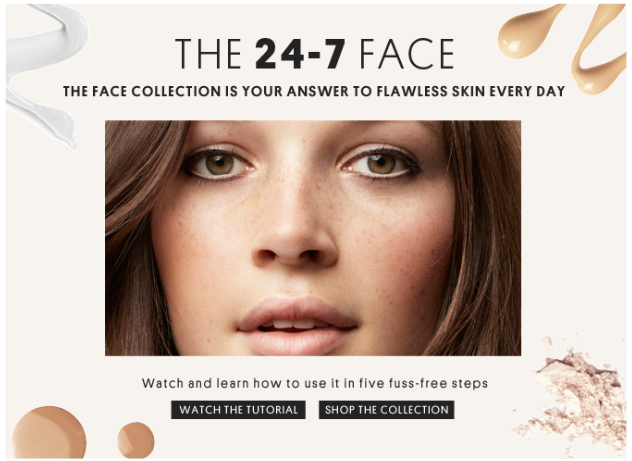
Task: Click the word THE in the headline
Action: coord(208,54)
